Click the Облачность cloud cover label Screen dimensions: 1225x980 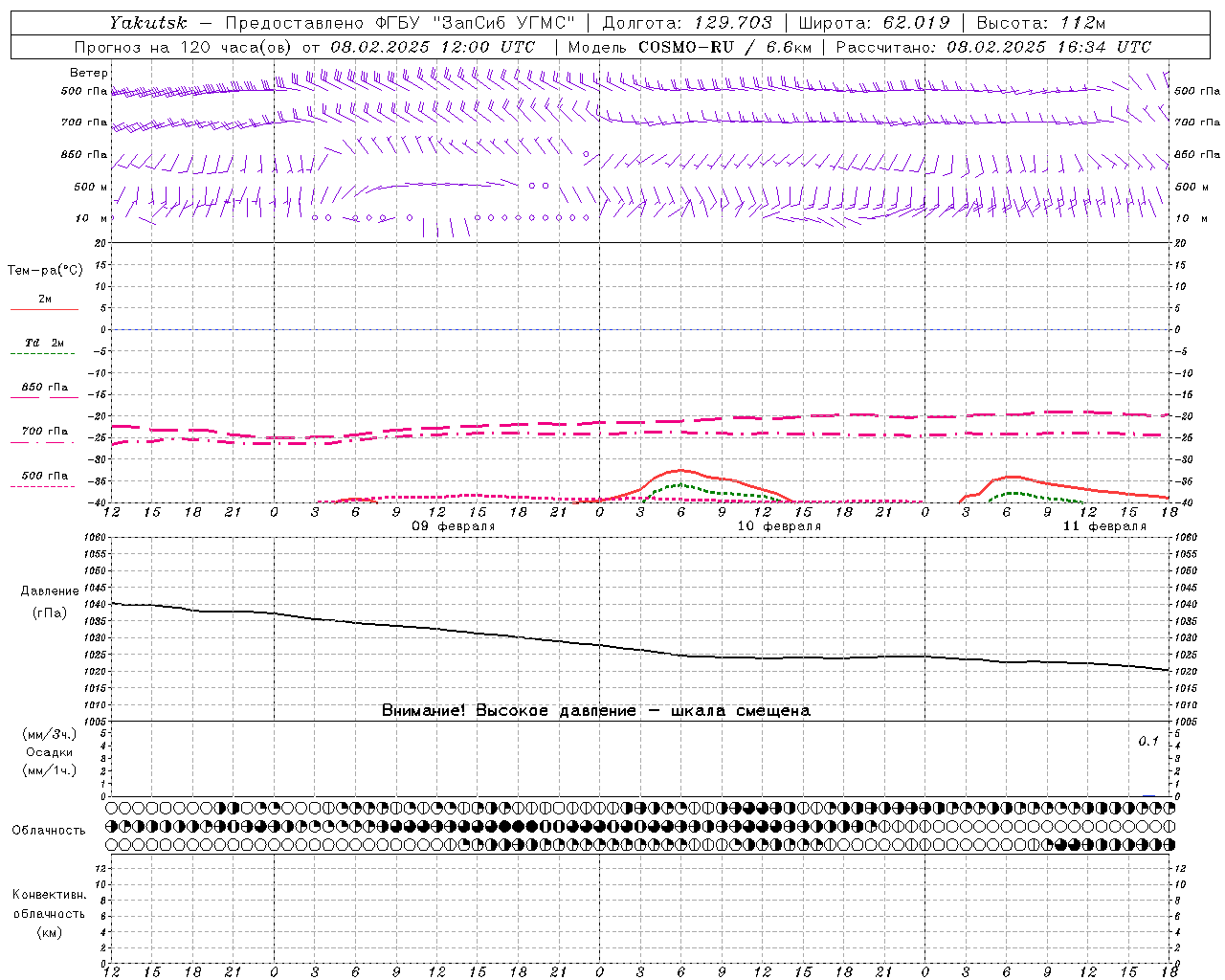coord(49,831)
